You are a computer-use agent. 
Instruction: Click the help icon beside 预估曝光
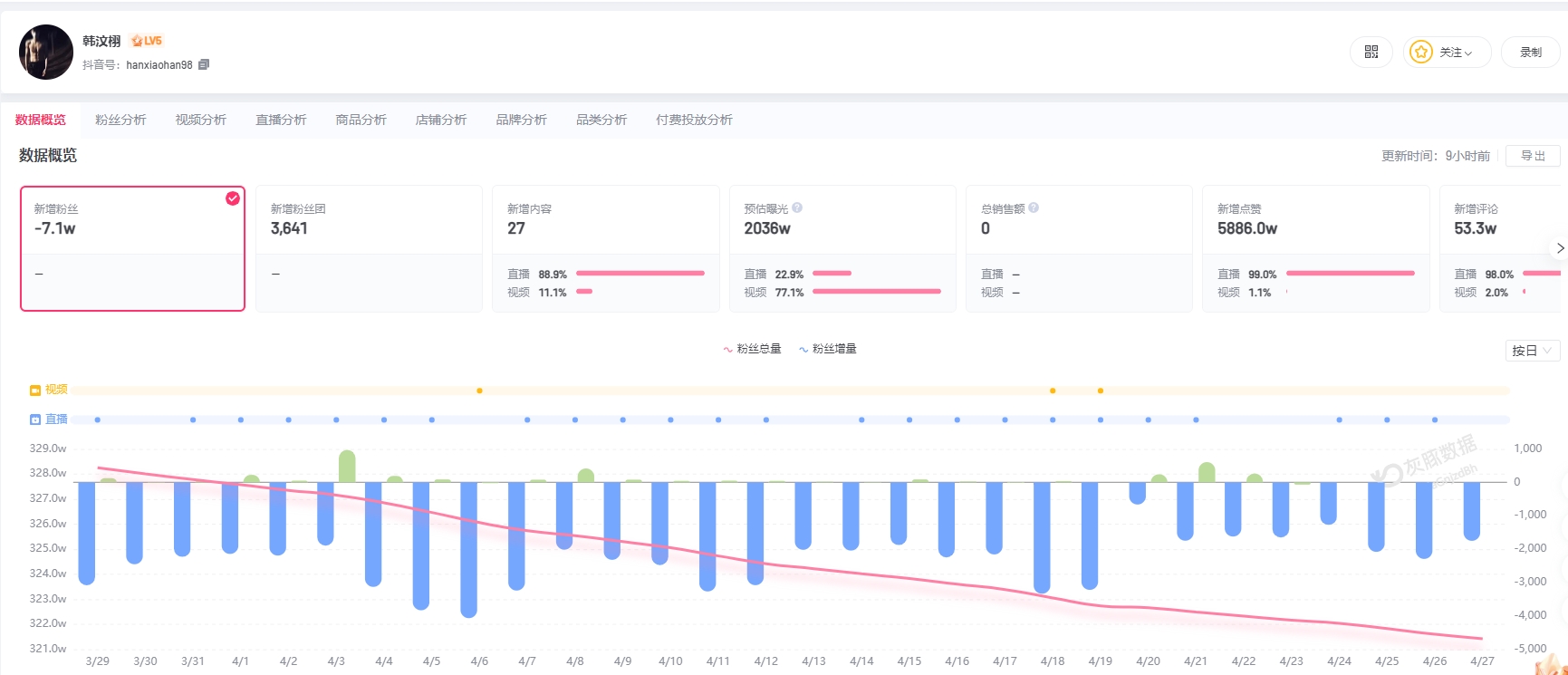tap(797, 207)
